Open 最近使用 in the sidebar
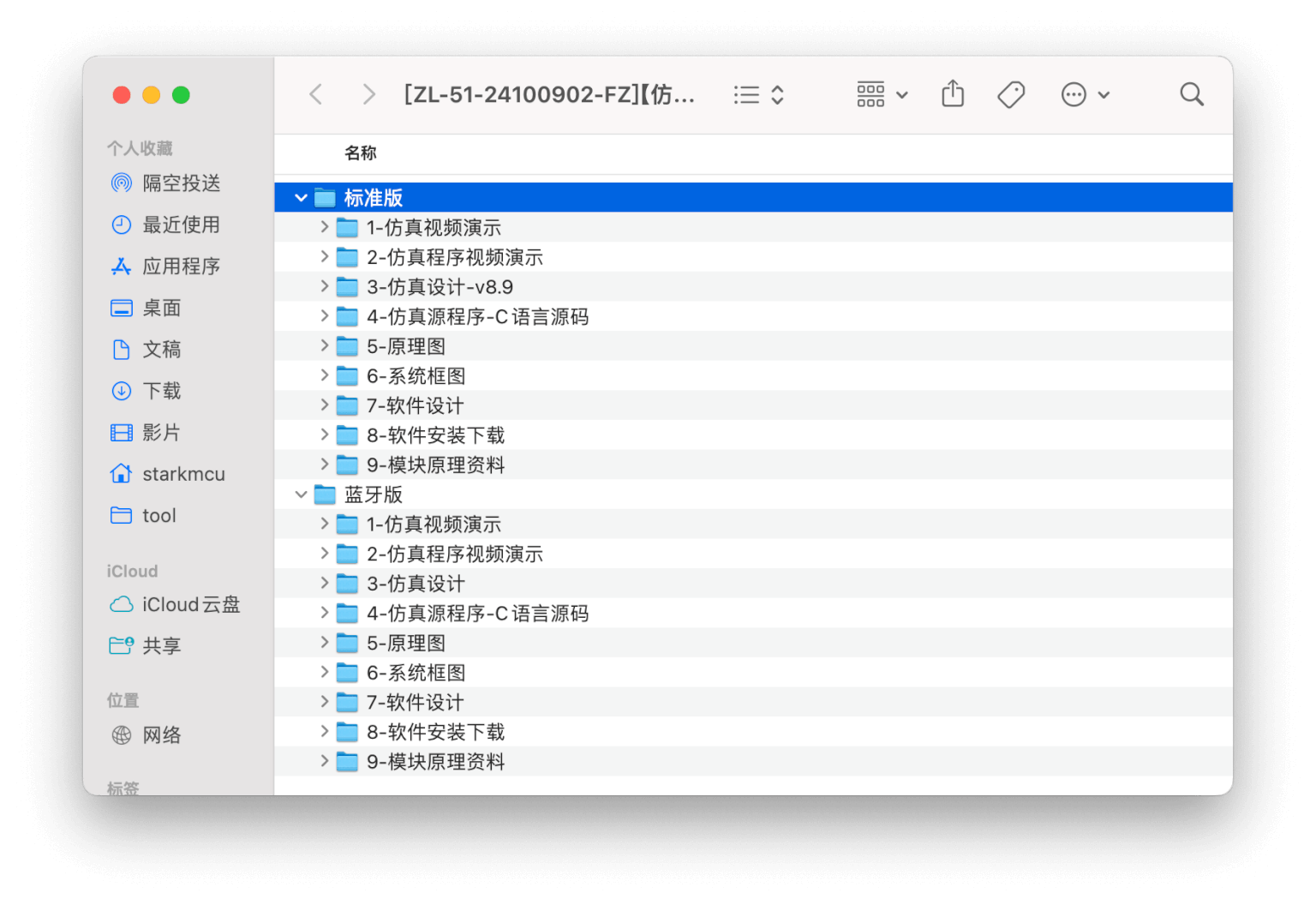This screenshot has height=905, width=1316. pos(165,225)
